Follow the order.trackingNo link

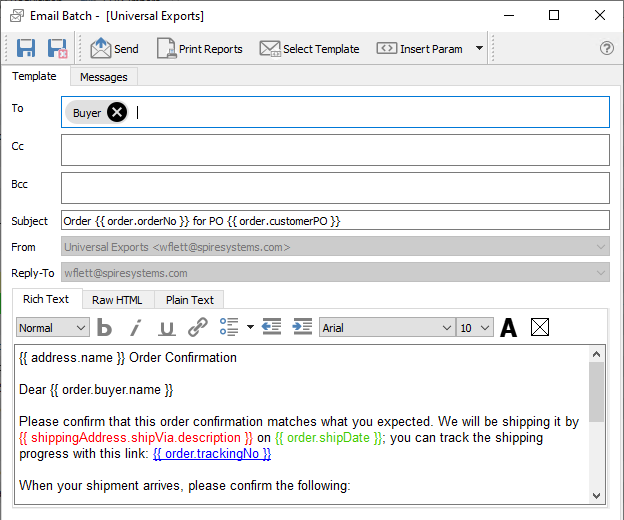(212, 454)
